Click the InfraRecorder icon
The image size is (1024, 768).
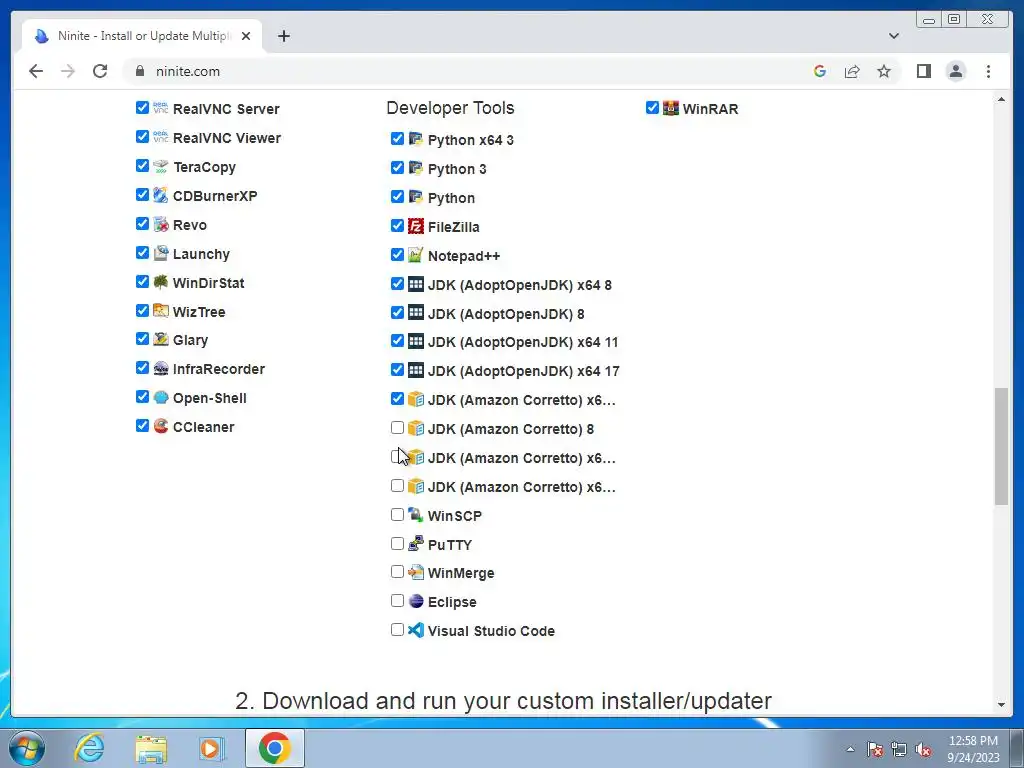pos(161,368)
